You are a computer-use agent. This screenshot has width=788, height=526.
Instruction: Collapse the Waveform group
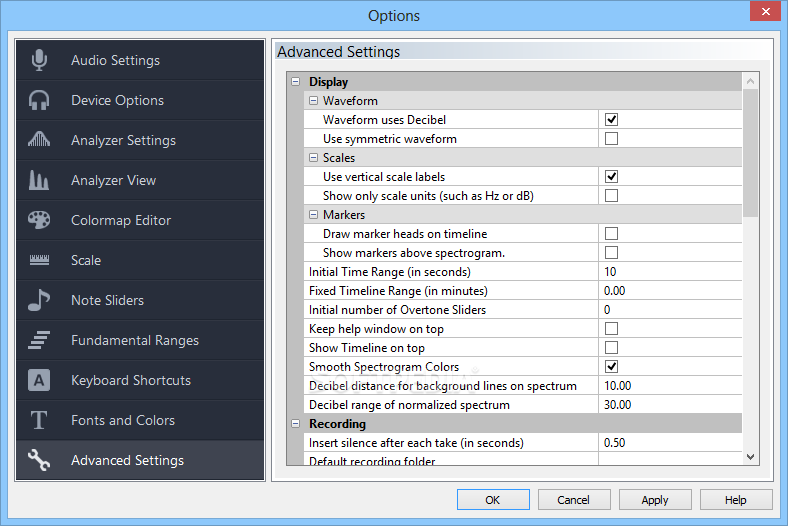tap(312, 101)
